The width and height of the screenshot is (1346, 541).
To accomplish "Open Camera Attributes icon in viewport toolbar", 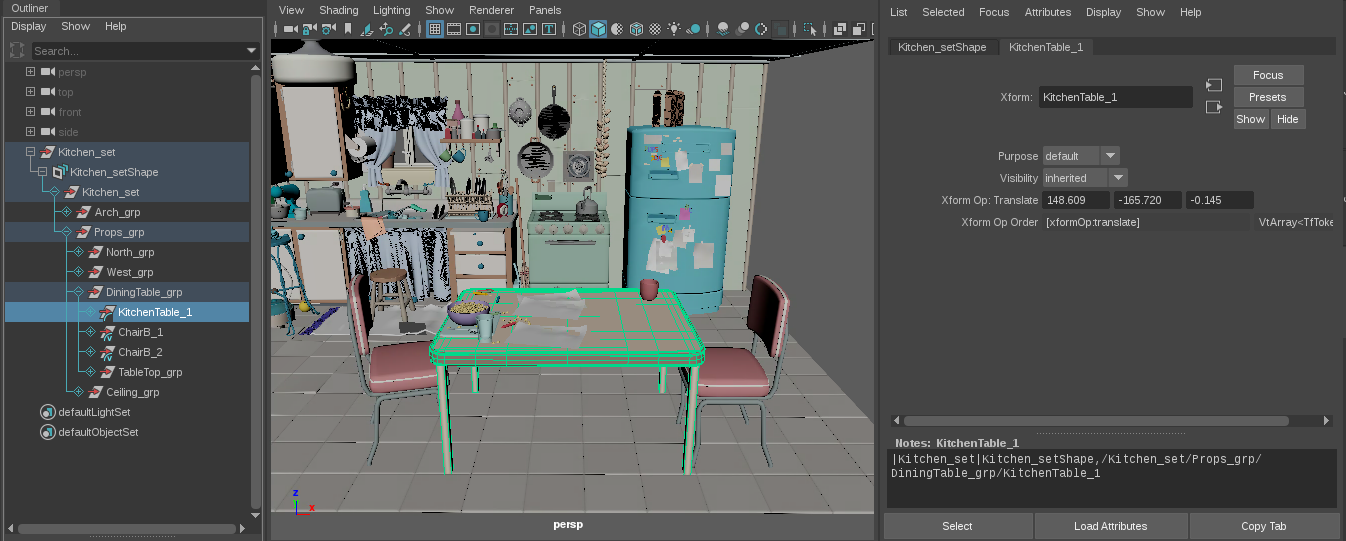I will (328, 29).
